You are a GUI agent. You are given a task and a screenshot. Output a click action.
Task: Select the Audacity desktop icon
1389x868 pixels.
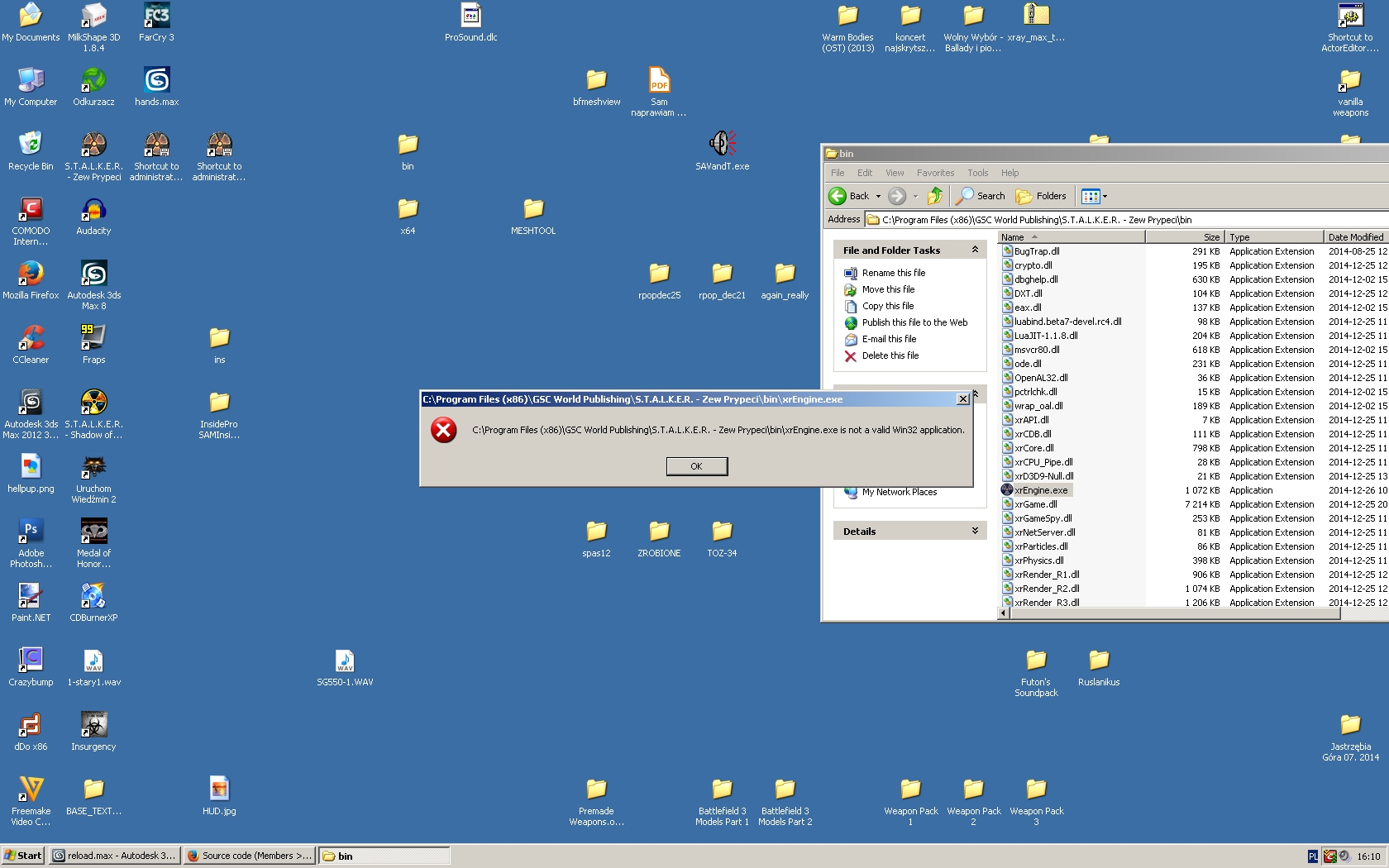coord(93,215)
